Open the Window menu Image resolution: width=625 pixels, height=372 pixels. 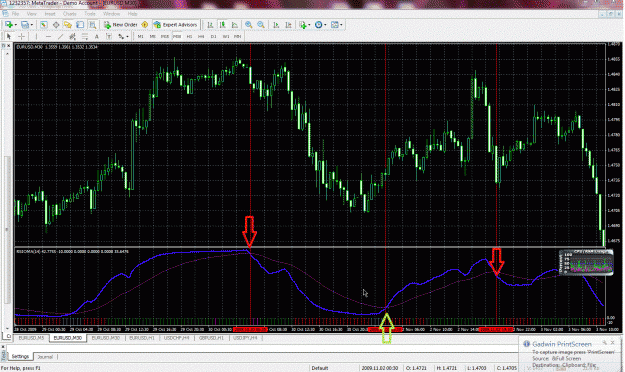tap(112, 14)
